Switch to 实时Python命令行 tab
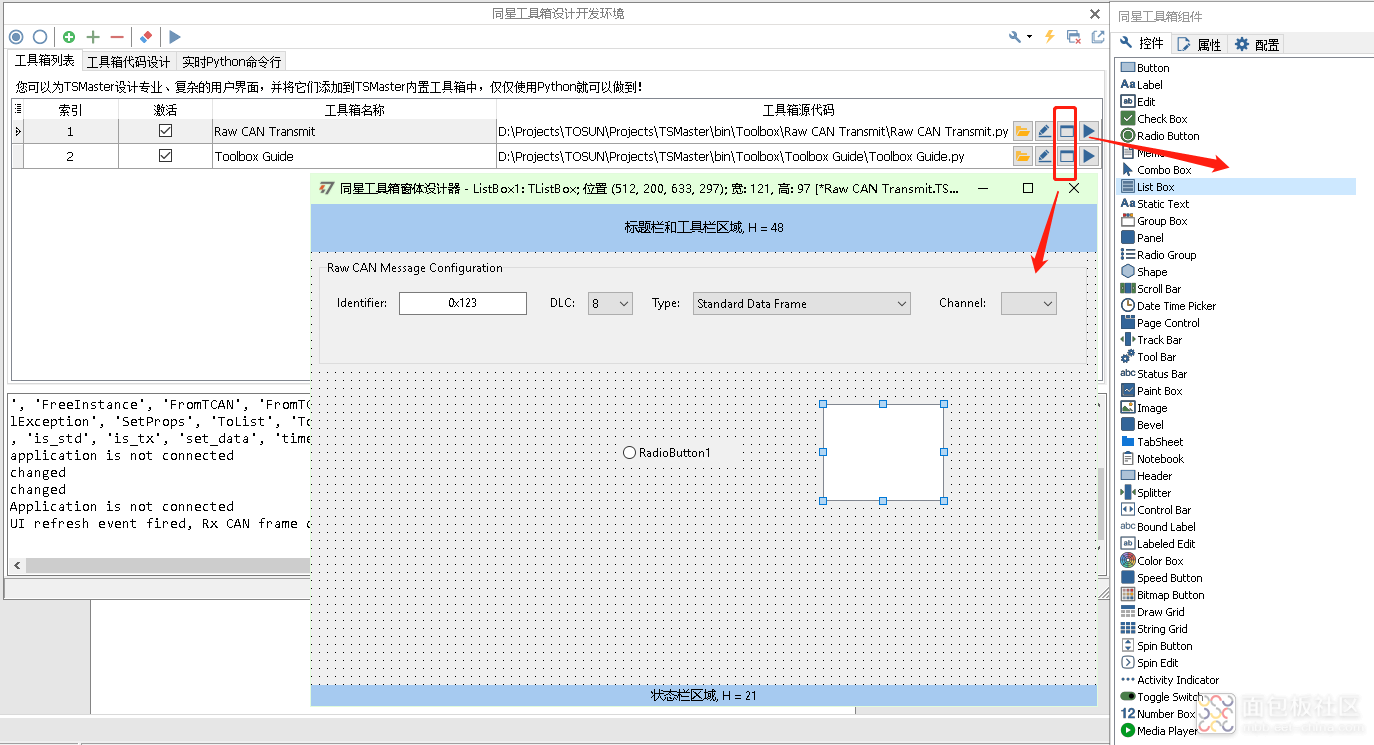Image resolution: width=1374 pixels, height=745 pixels. (231, 62)
